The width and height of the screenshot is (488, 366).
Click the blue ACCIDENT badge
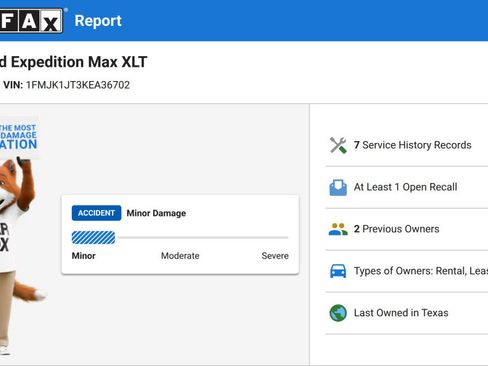click(x=96, y=213)
